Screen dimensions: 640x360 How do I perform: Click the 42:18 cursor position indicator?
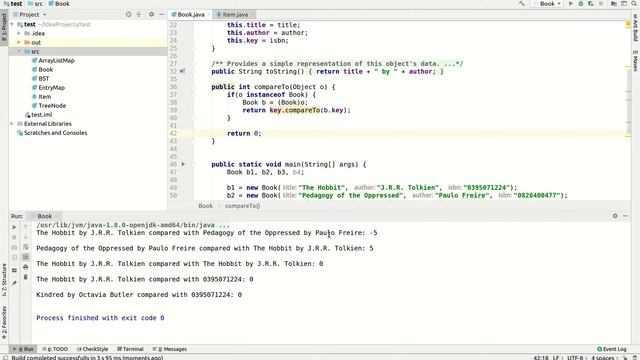[x=541, y=358]
